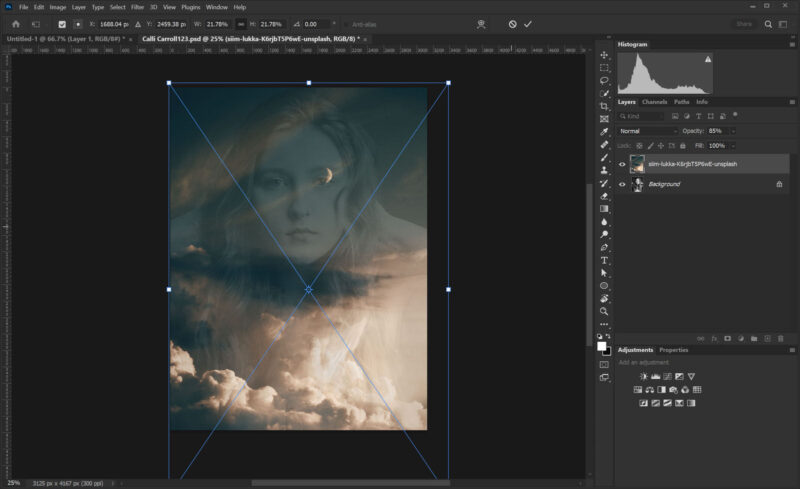
Task: Open the Fill percentage dropdown arrow
Action: pos(733,146)
